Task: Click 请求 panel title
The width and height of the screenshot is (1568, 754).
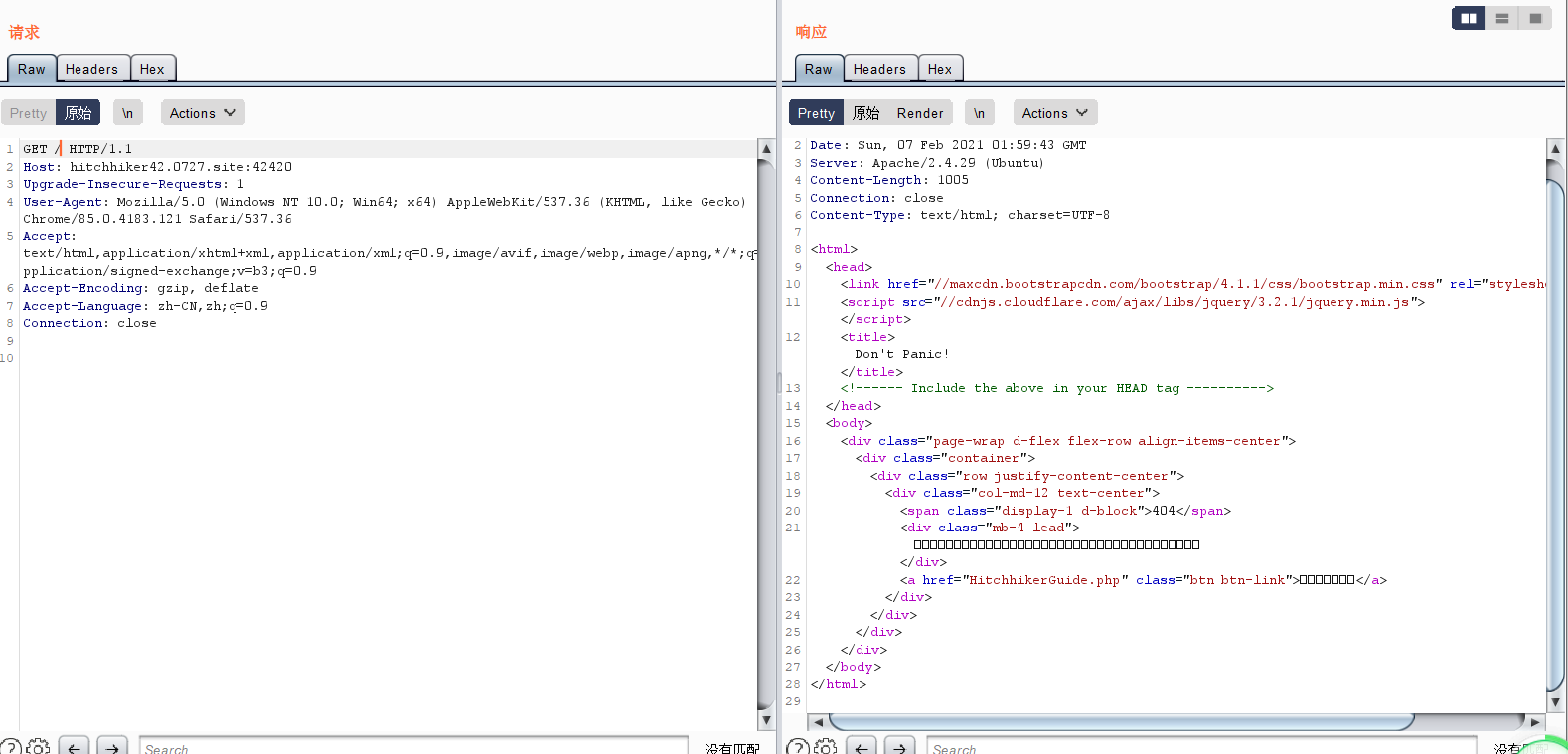Action: [x=24, y=32]
